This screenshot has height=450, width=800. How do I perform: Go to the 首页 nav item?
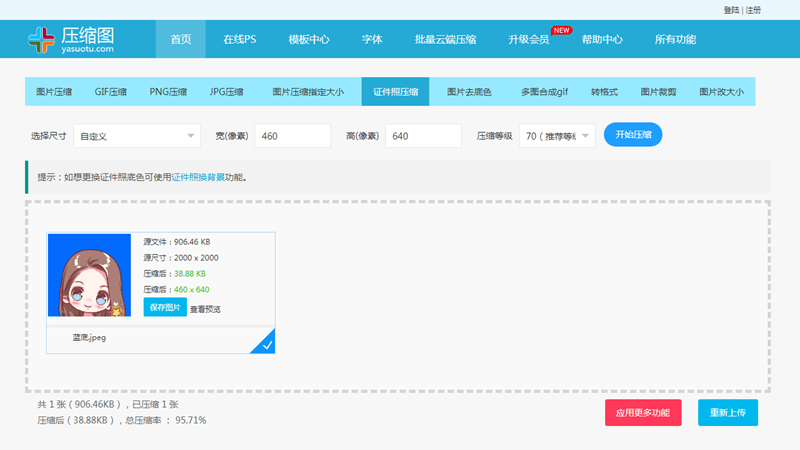[x=181, y=39]
